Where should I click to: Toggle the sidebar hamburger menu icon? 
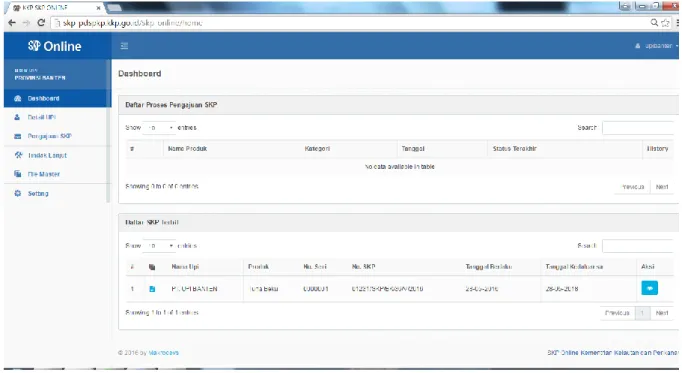(x=124, y=46)
